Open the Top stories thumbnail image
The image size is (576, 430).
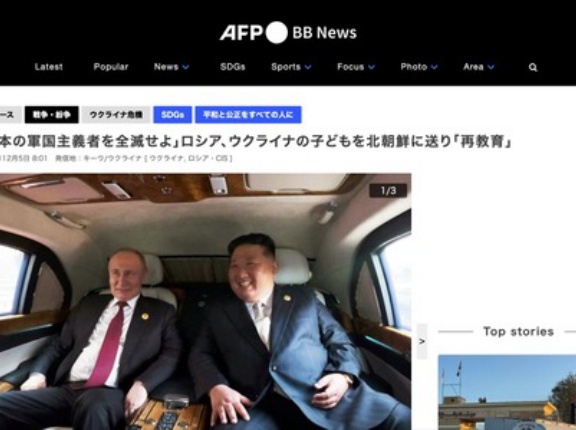(x=507, y=392)
